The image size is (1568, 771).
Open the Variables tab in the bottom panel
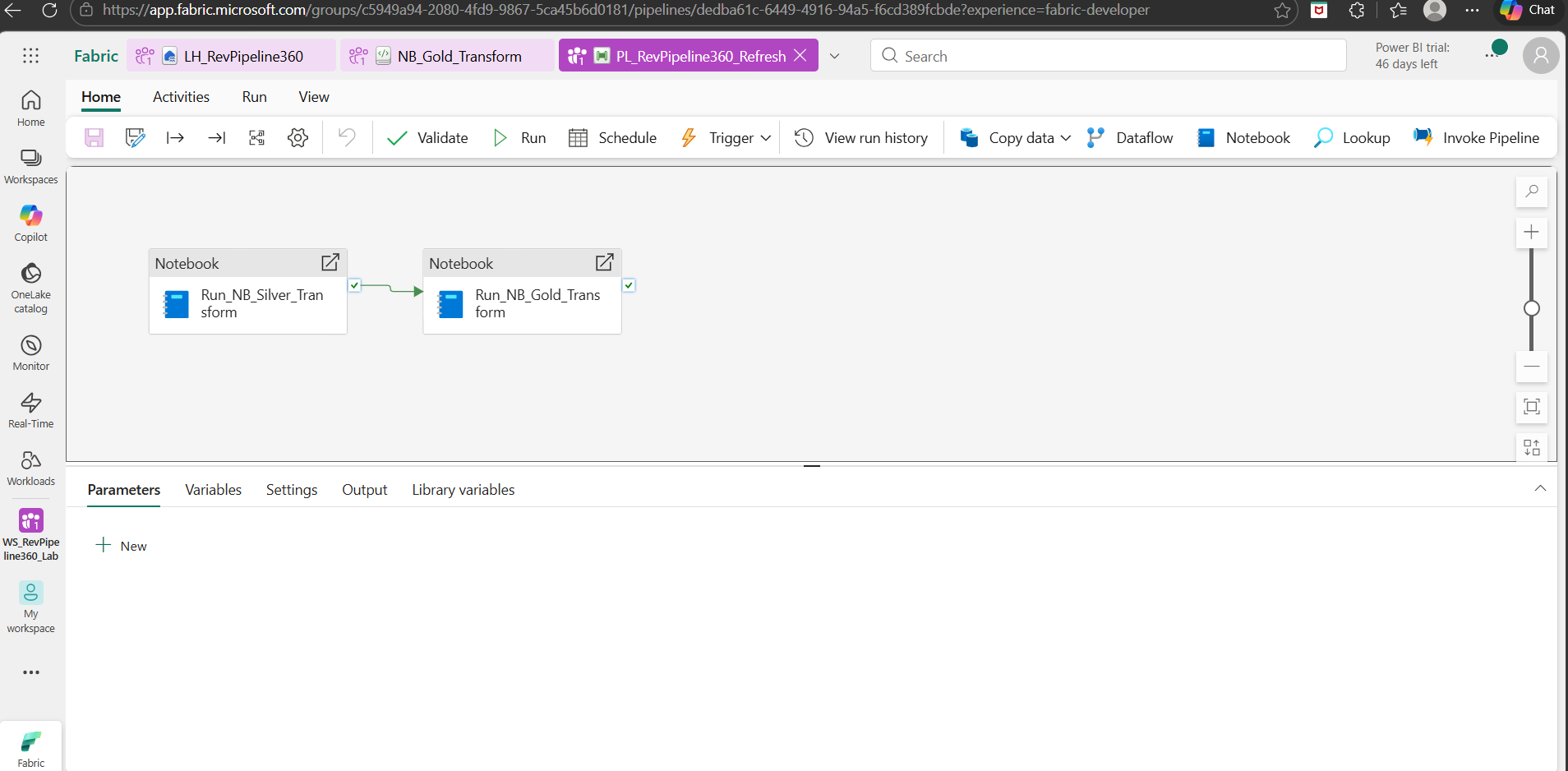(213, 489)
